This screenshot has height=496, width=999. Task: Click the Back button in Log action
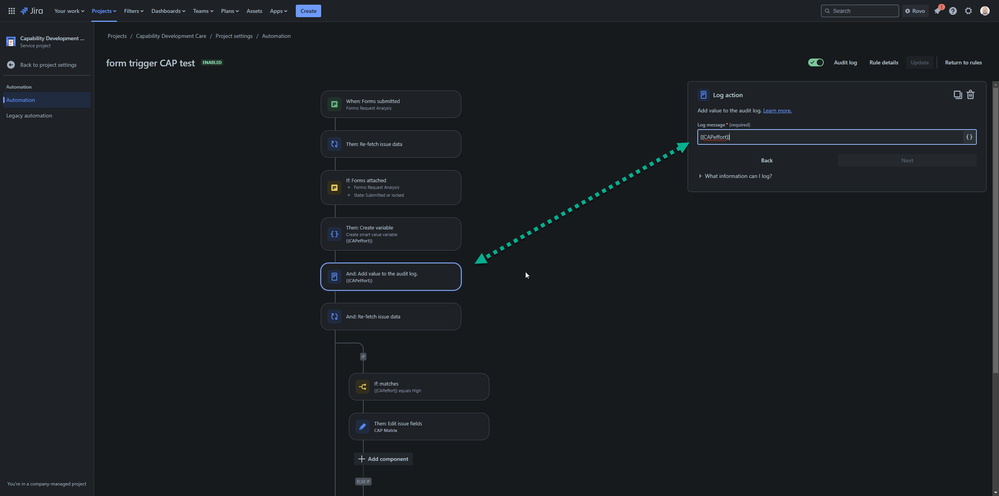point(766,160)
